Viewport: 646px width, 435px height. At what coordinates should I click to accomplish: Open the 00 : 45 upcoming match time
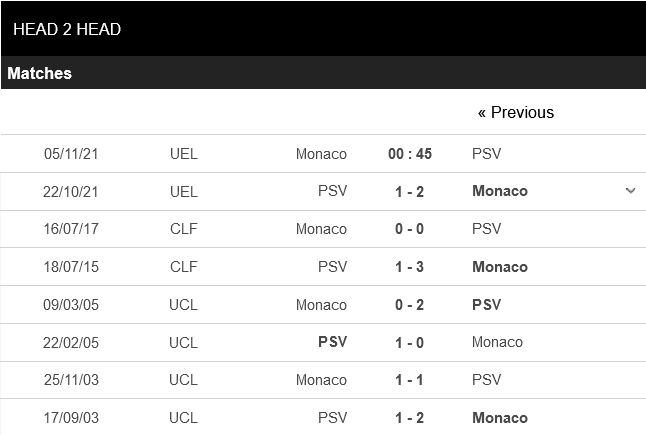[410, 154]
